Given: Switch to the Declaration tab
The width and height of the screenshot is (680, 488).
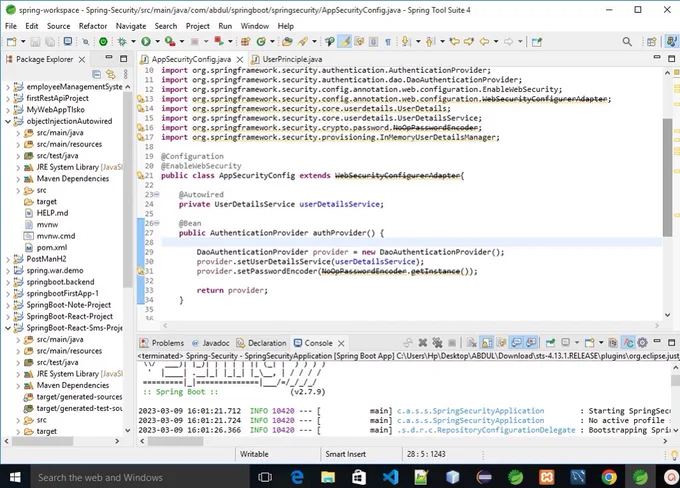Looking at the screenshot, I should 262,343.
